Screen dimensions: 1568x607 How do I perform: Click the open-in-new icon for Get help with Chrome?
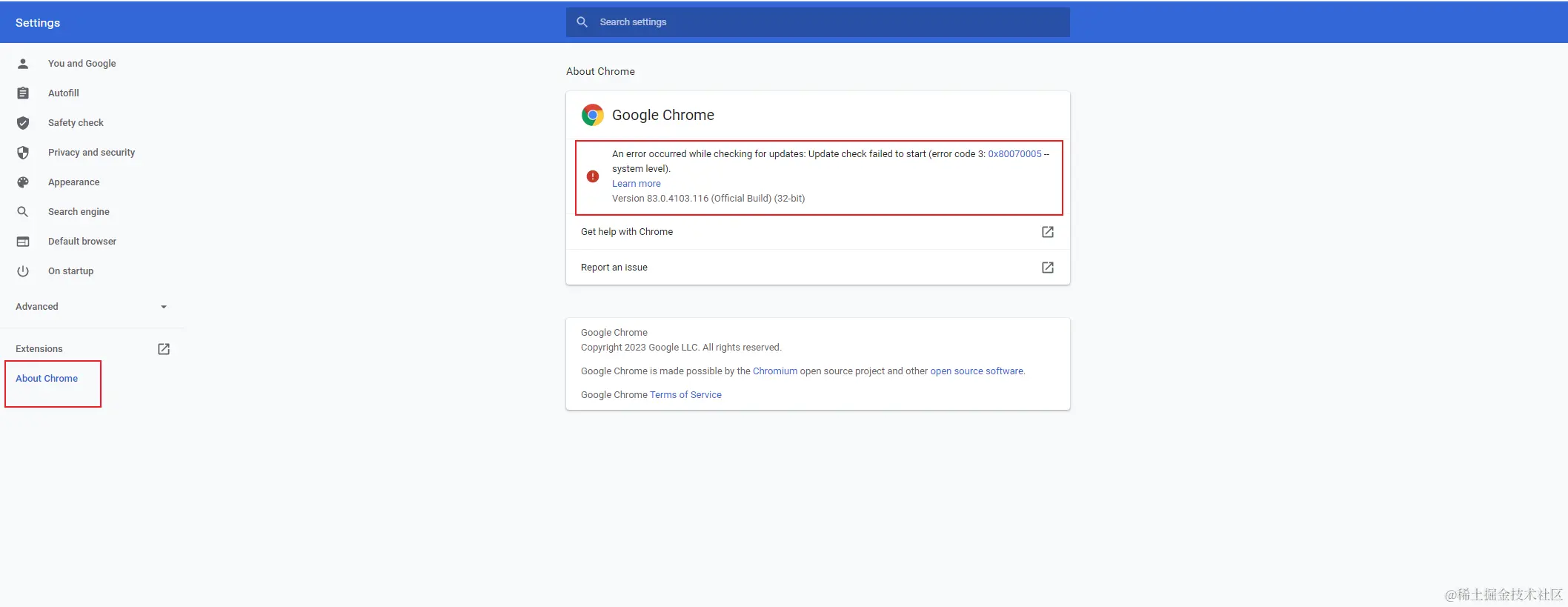click(x=1048, y=232)
